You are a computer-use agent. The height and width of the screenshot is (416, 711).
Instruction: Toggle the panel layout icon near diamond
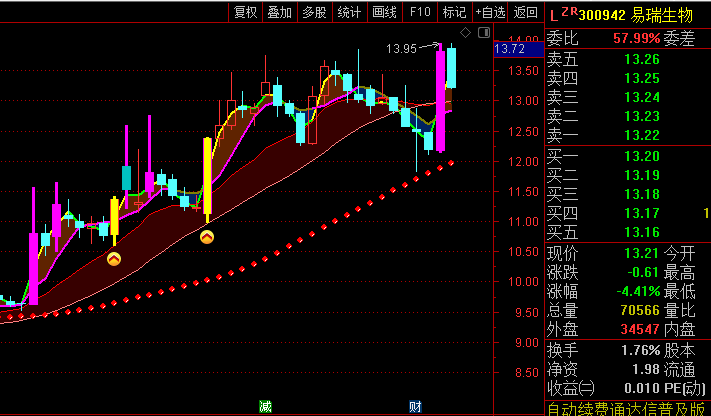tap(484, 33)
